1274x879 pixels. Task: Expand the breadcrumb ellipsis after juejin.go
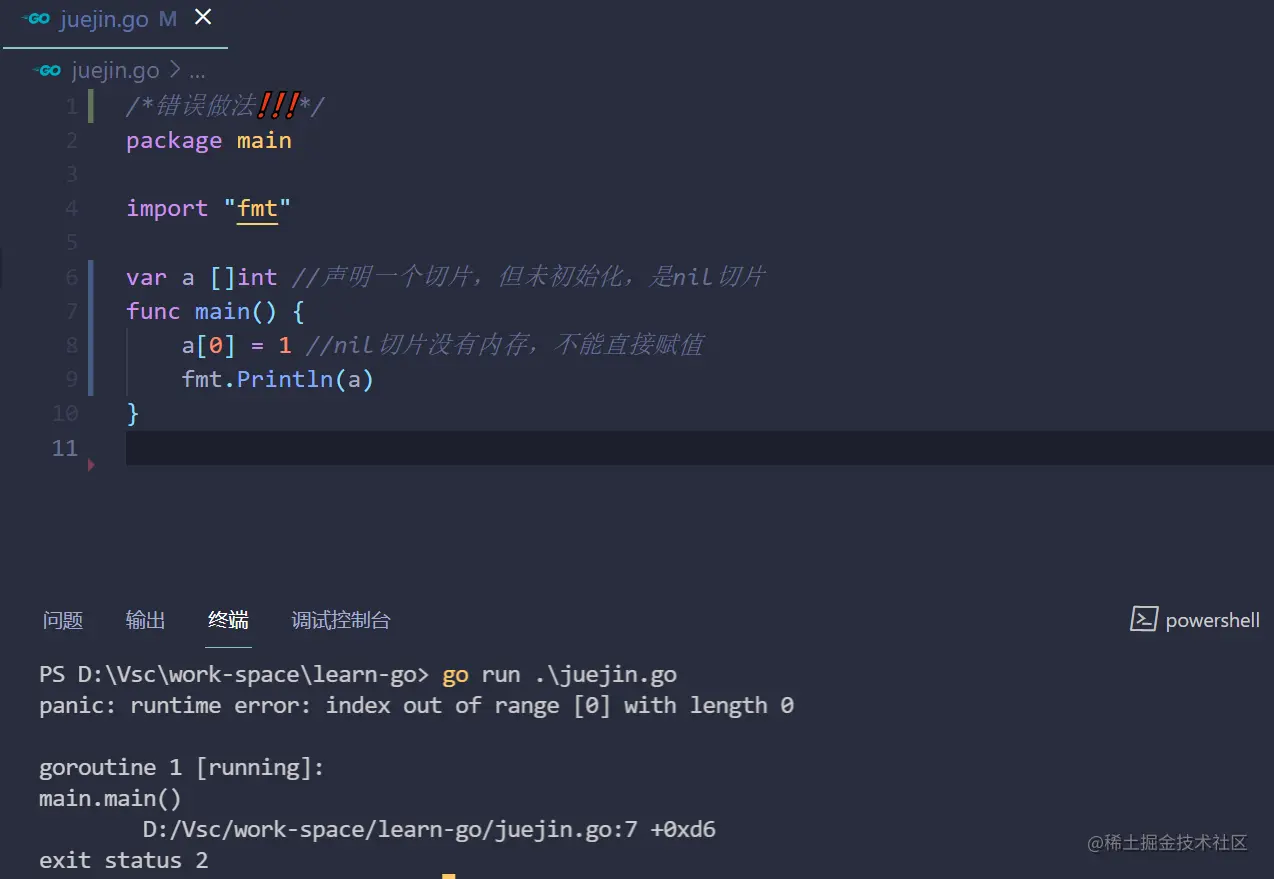coord(197,72)
